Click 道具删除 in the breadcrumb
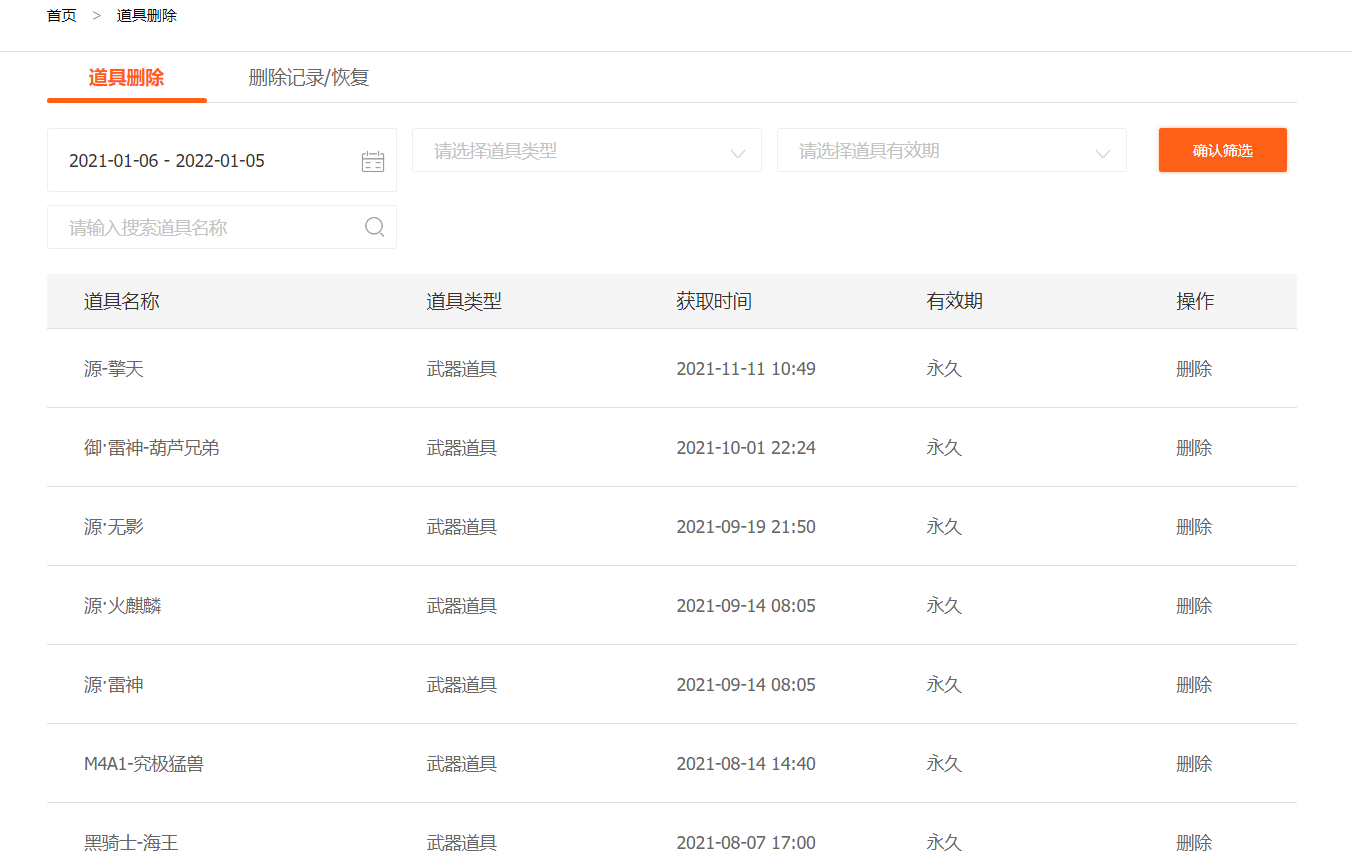This screenshot has width=1352, height=854. point(147,16)
